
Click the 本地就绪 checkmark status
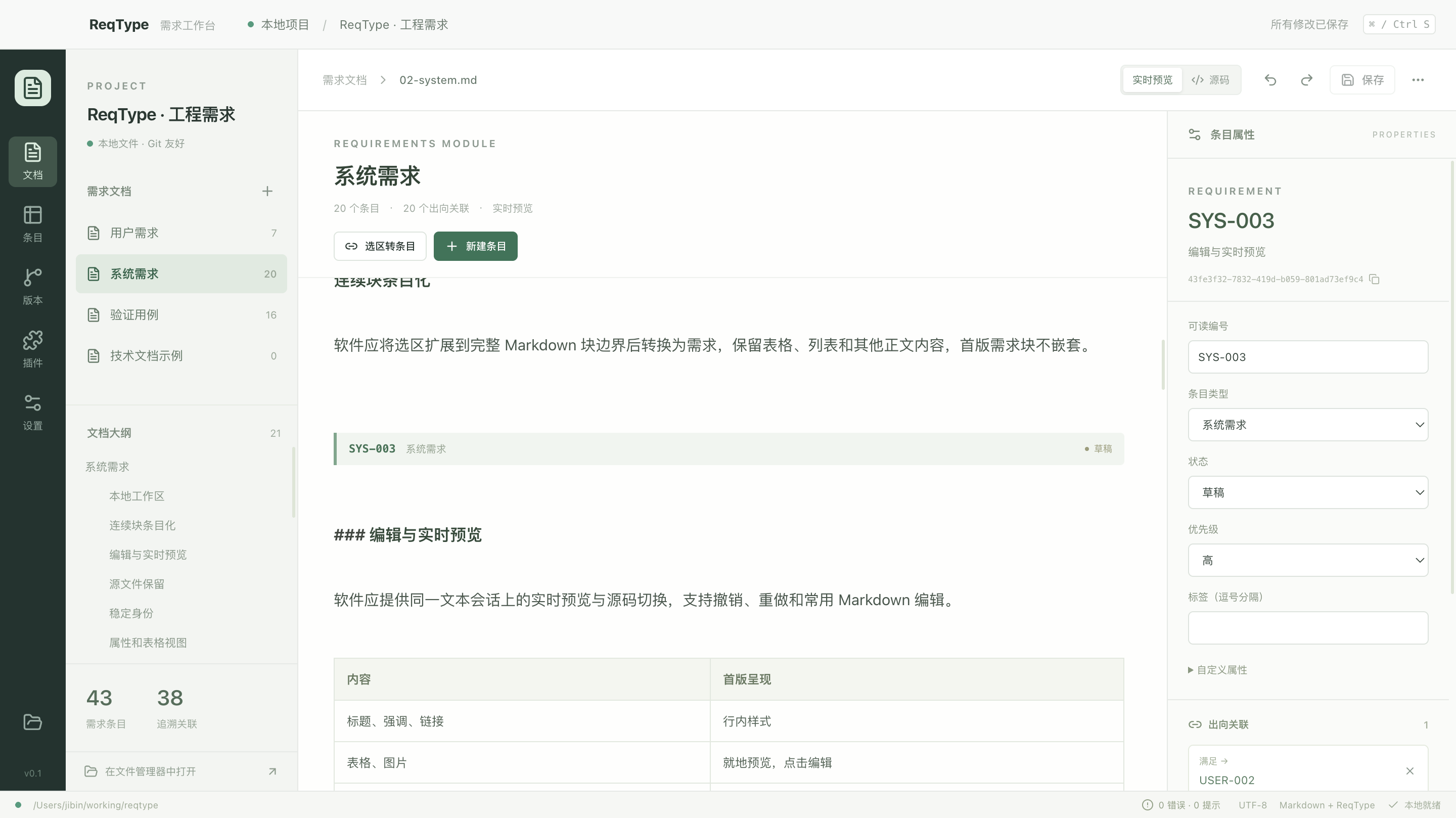[1415, 804]
